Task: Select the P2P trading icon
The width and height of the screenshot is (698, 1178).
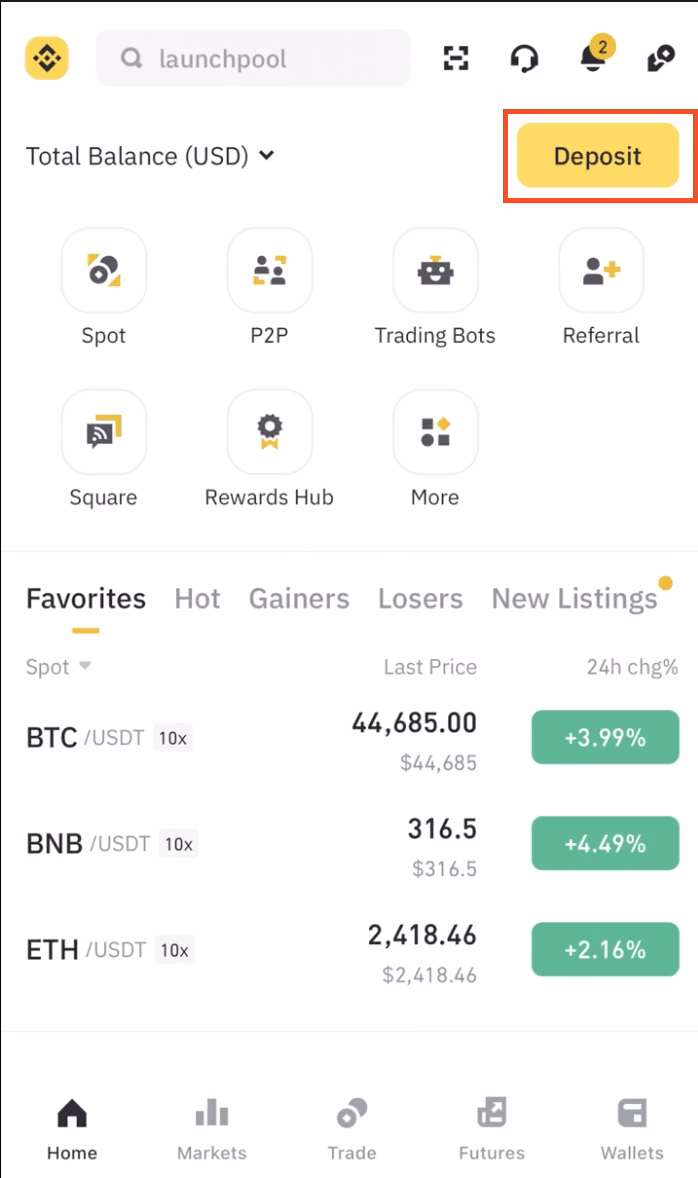Action: [x=269, y=270]
